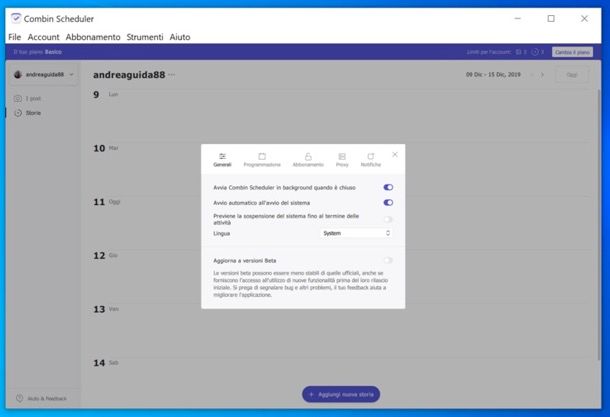Image resolution: width=610 pixels, height=417 pixels.
Task: Maximize the Combin Scheduler window
Action: pyautogui.click(x=551, y=18)
